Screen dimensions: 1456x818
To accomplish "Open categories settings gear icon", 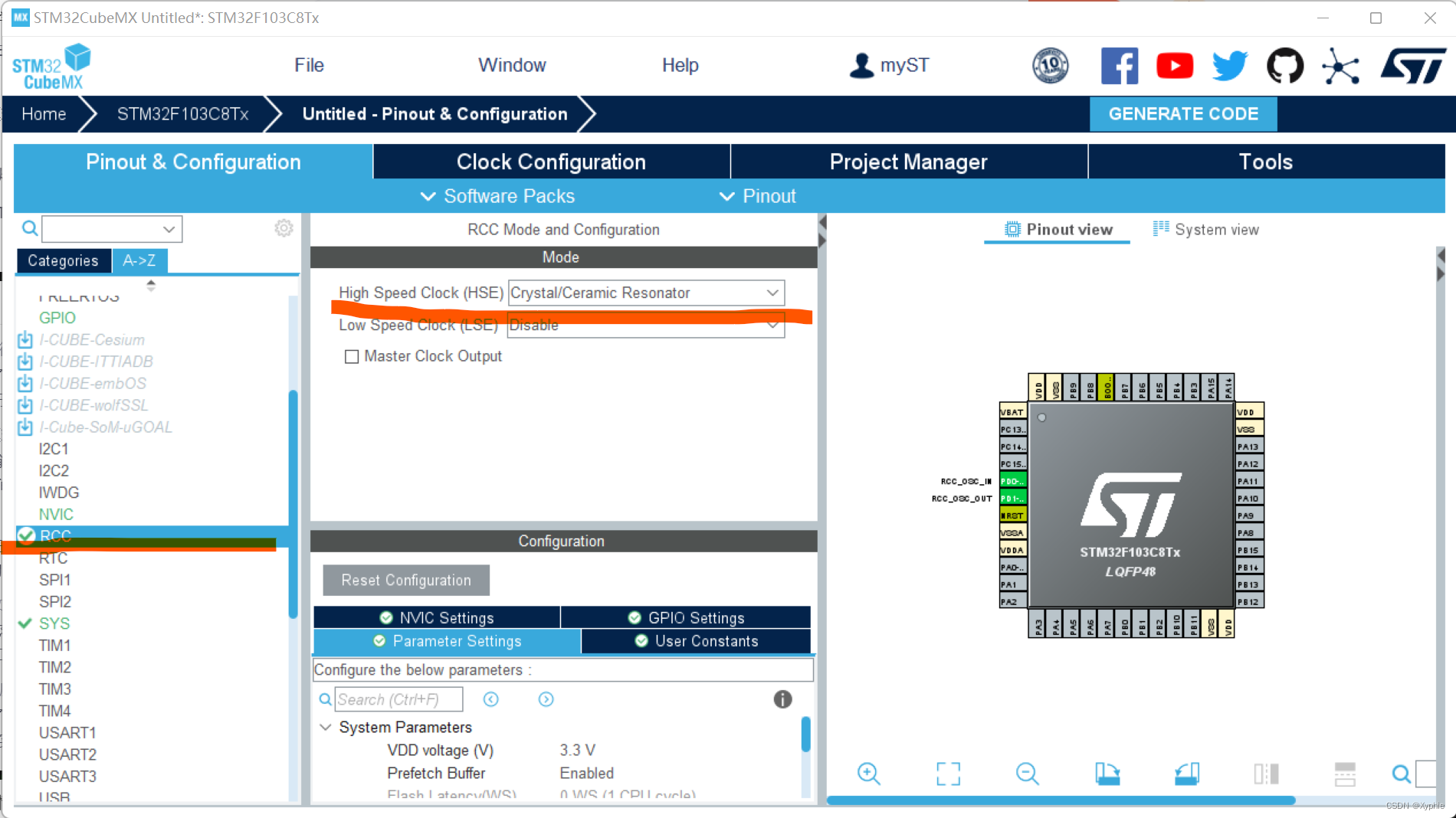I will pyautogui.click(x=284, y=228).
